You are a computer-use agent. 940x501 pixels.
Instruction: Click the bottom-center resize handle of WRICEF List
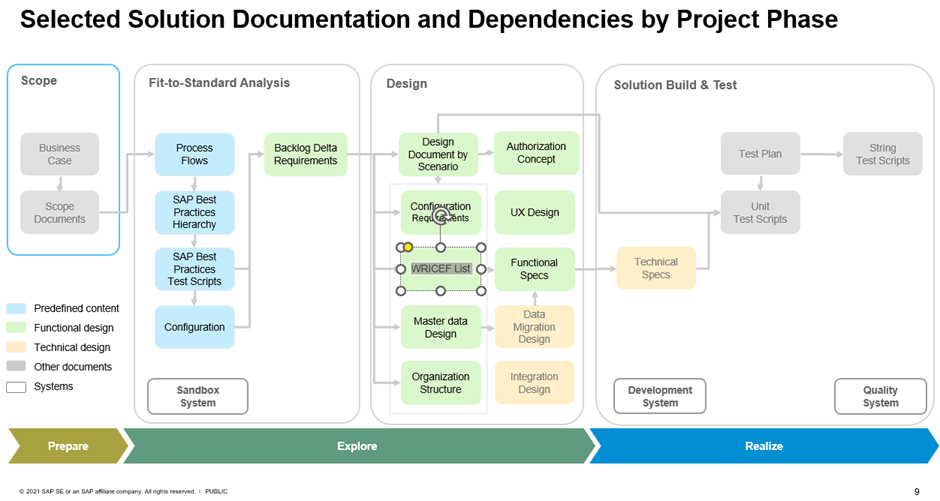tap(441, 291)
